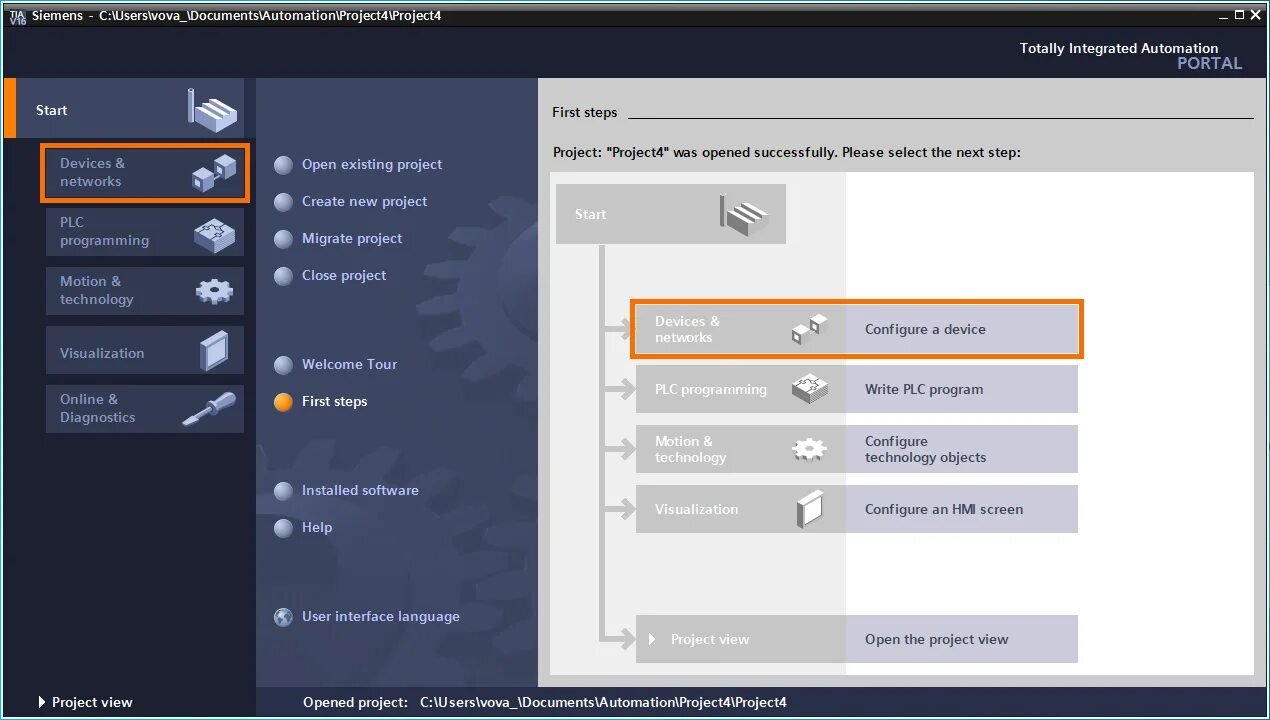Screen dimensions: 1270x720
Task: Click Devices & networks box in First steps
Action: [741, 329]
